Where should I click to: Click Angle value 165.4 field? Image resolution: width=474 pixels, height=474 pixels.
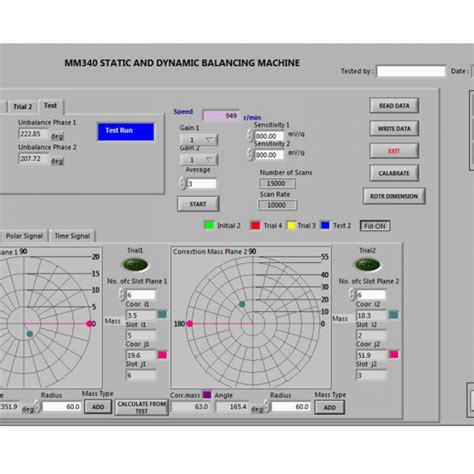(x=232, y=407)
